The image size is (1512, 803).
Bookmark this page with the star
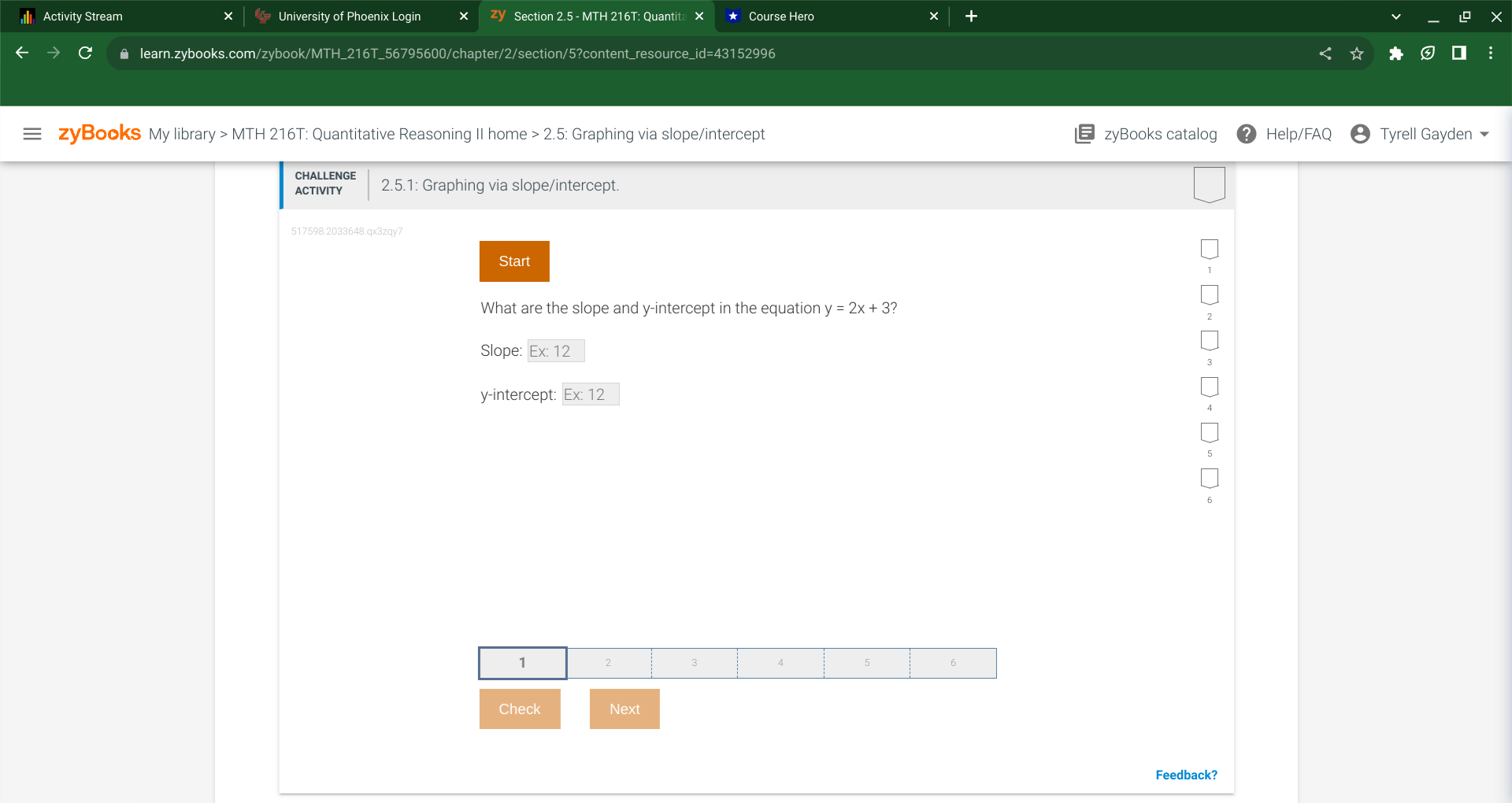[1357, 53]
